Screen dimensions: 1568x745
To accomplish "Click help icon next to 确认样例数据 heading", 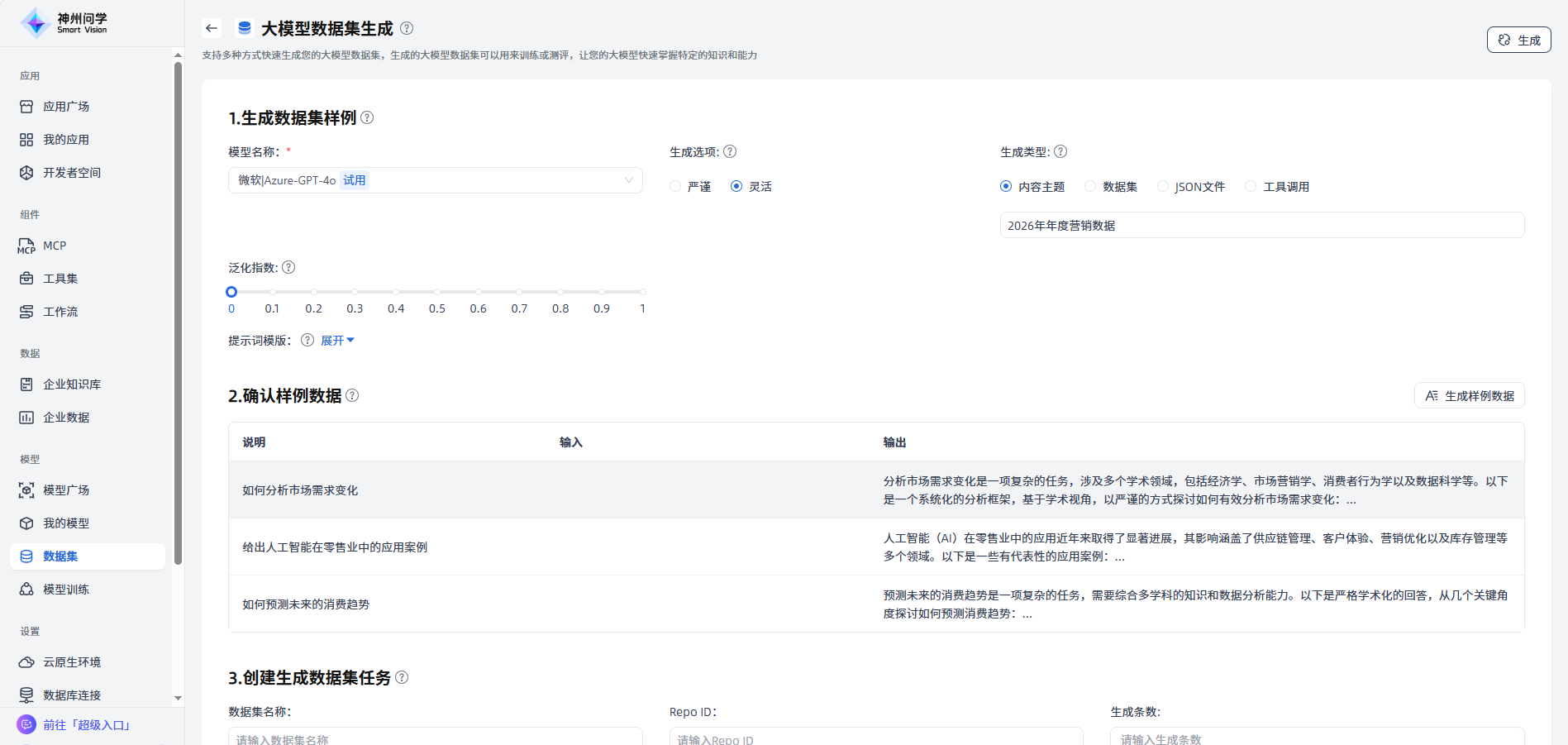I will pos(352,395).
